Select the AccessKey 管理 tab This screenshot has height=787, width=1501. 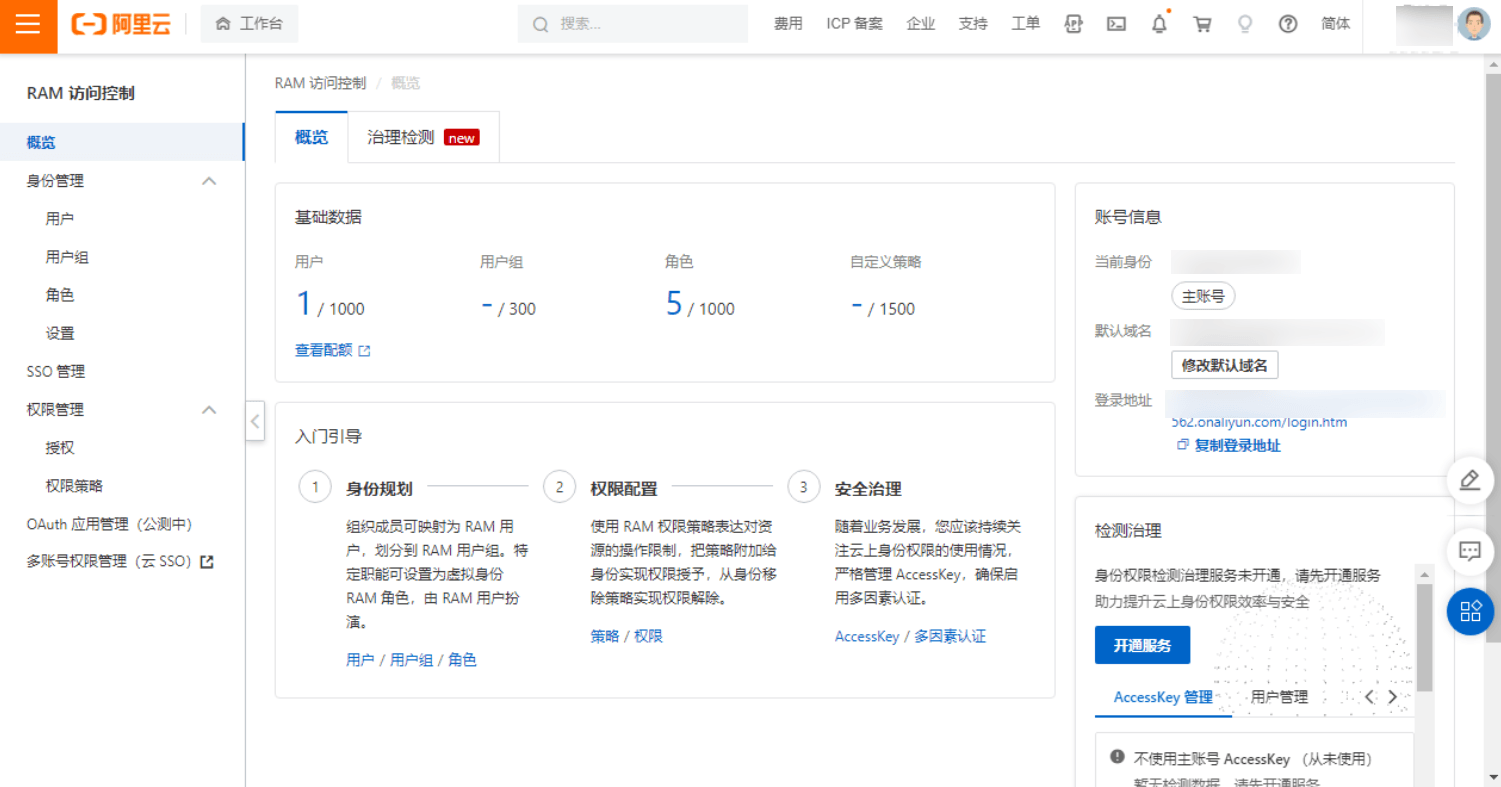coord(1163,697)
